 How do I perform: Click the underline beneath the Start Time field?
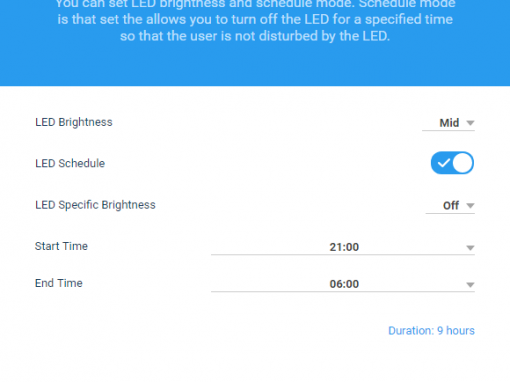tap(343, 255)
